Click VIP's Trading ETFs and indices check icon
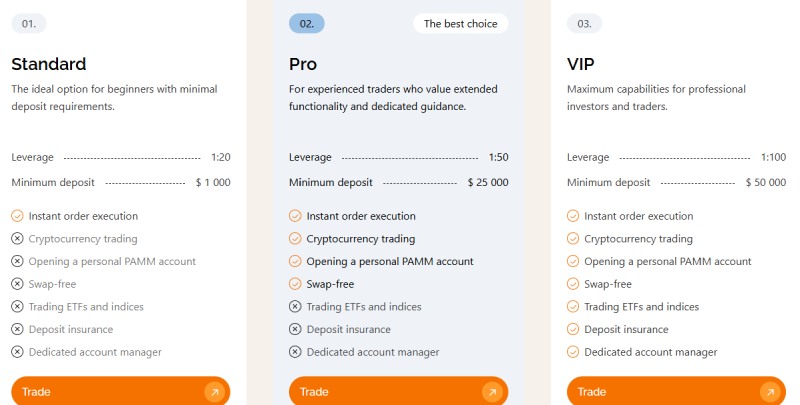 [x=573, y=307]
